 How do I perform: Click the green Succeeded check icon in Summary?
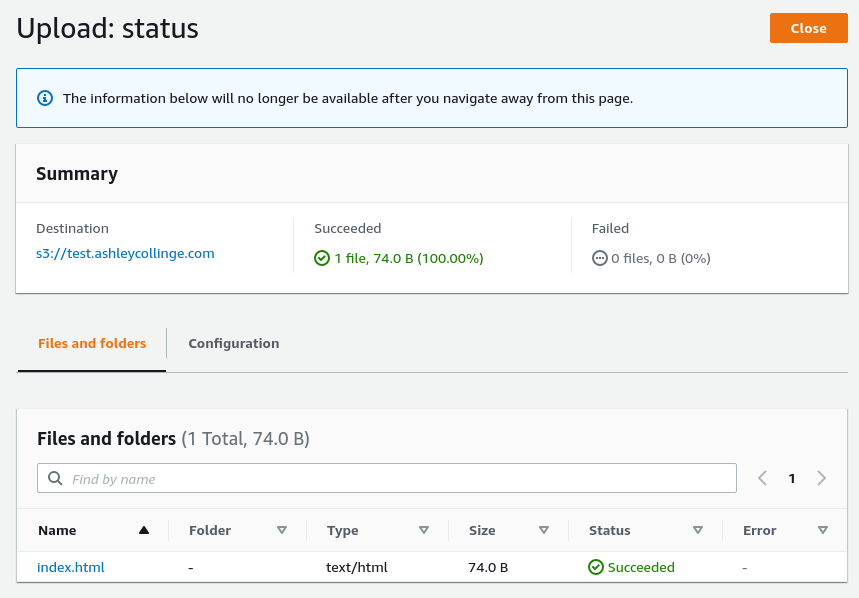(x=322, y=258)
